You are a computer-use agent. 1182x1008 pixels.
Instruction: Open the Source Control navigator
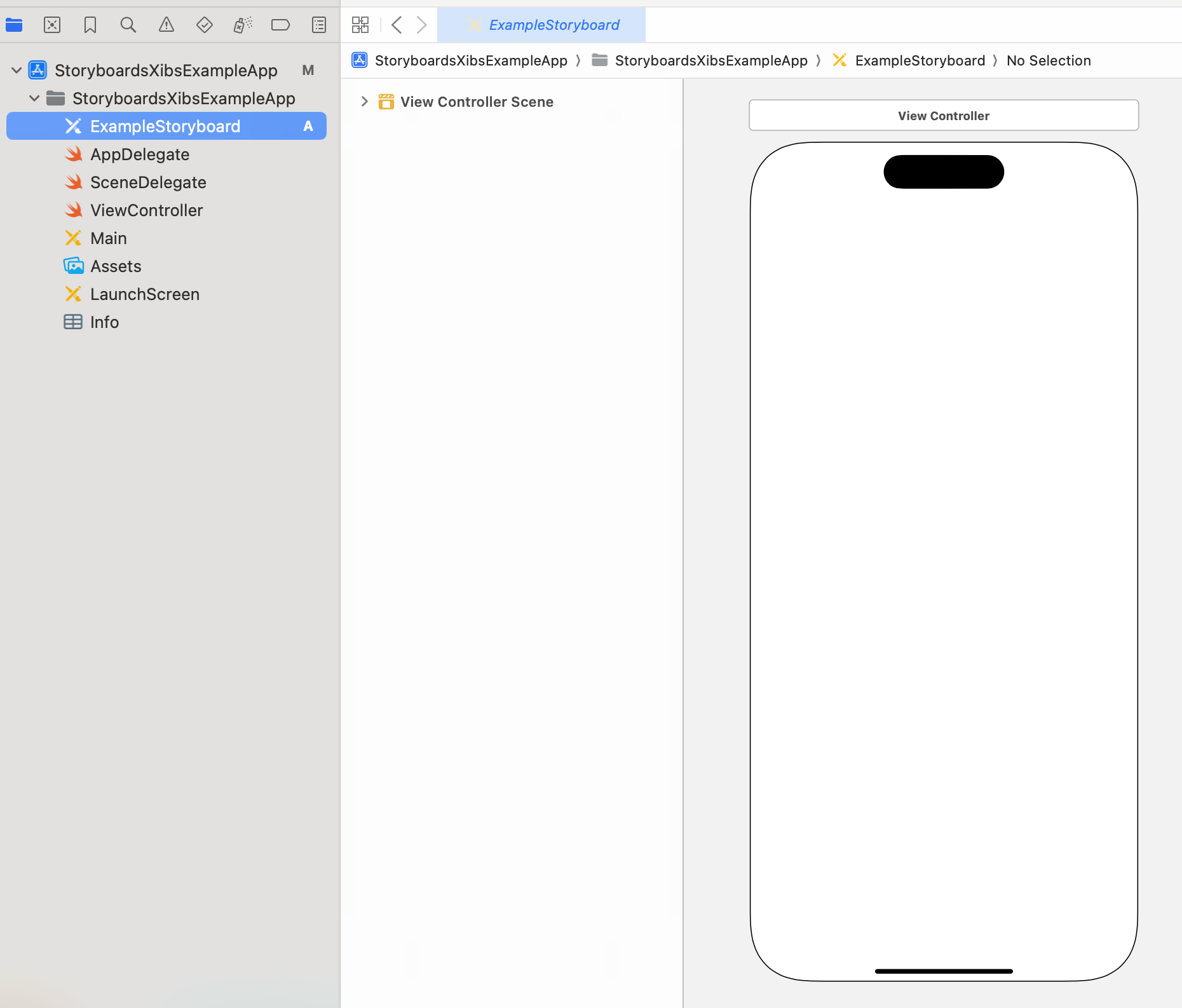pyautogui.click(x=52, y=25)
